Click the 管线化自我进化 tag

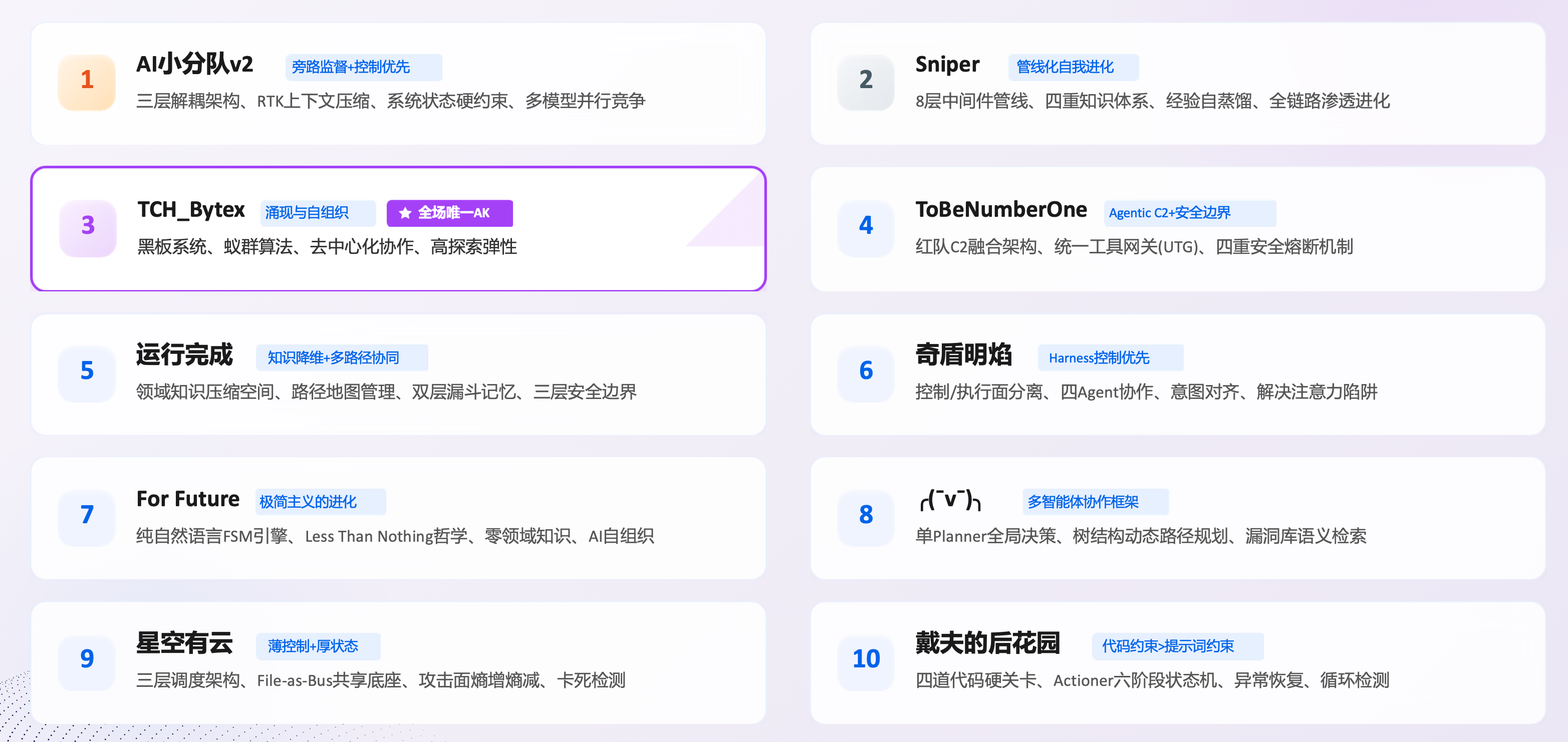tap(1074, 67)
